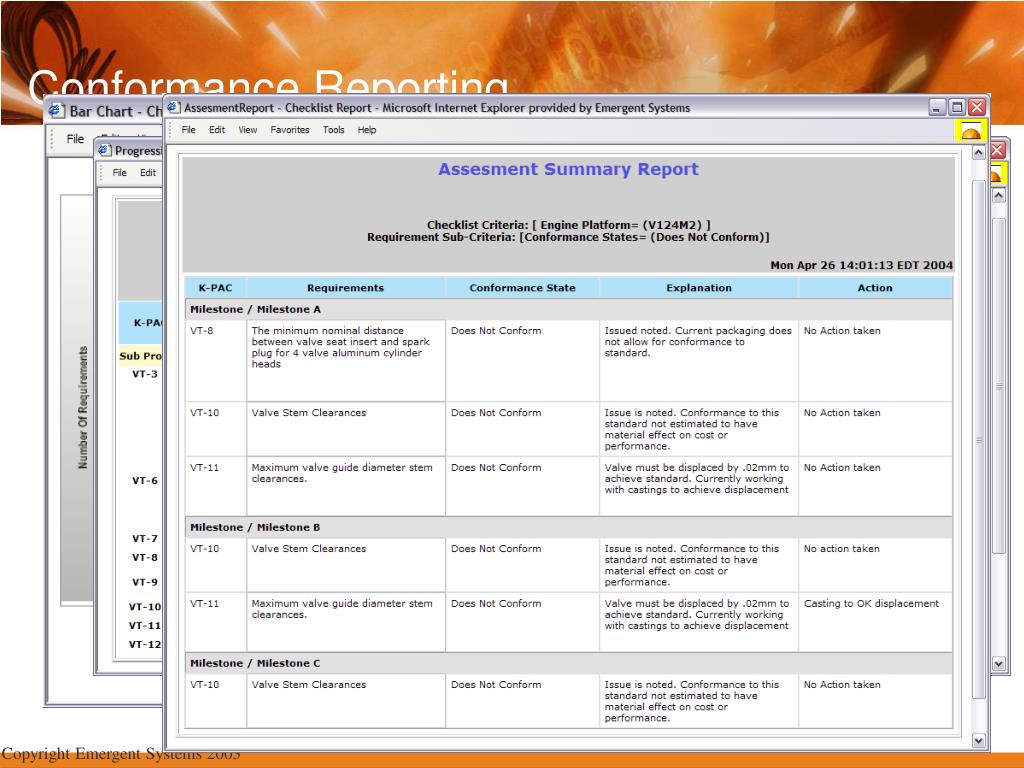This screenshot has height=768, width=1024.
Task: Click the 'Milestone / Milestone B' row
Action: 569,527
